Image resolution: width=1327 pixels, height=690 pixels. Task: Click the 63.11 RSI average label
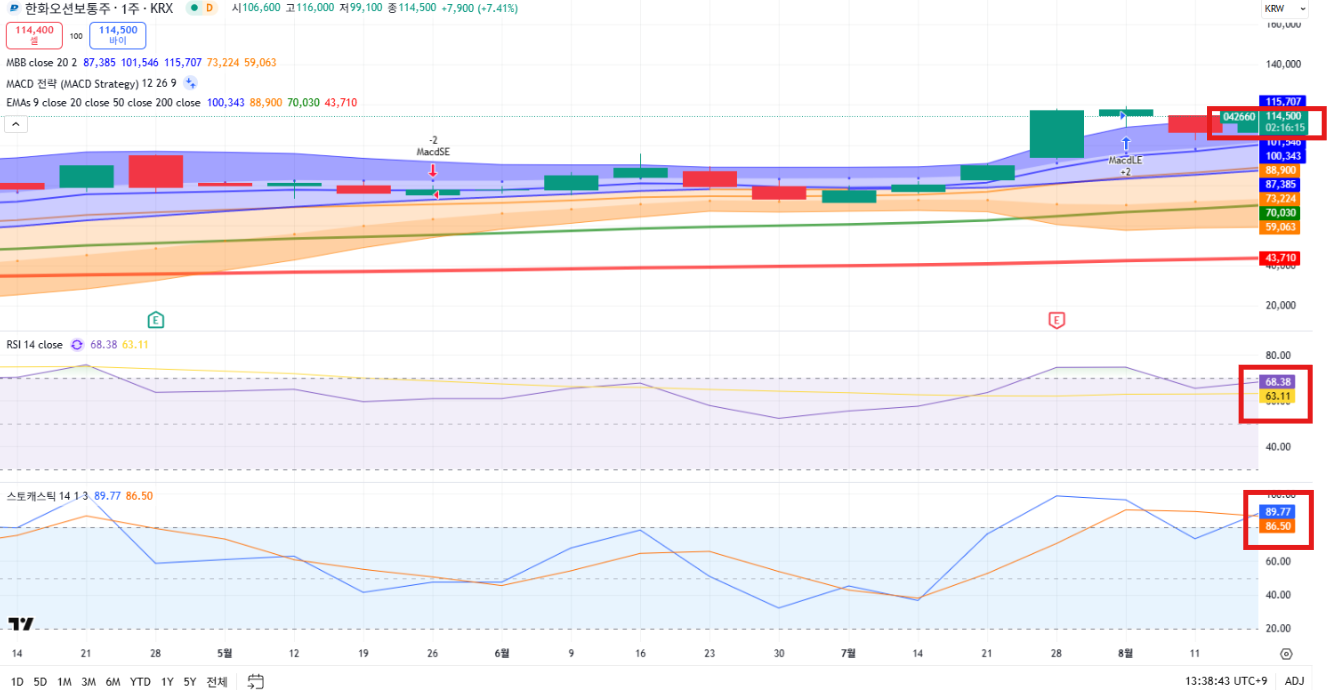click(x=1278, y=397)
